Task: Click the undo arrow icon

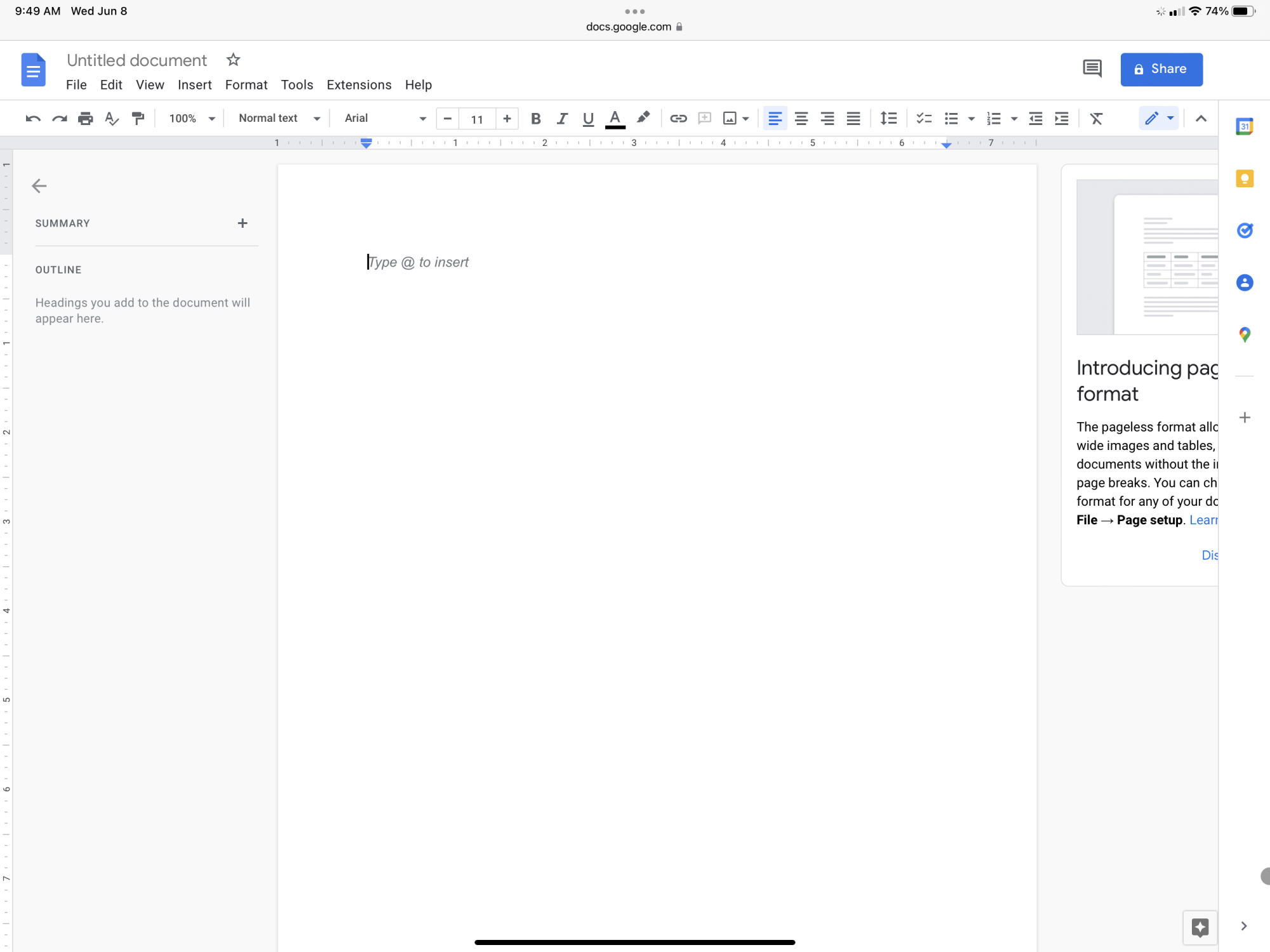Action: (33, 118)
